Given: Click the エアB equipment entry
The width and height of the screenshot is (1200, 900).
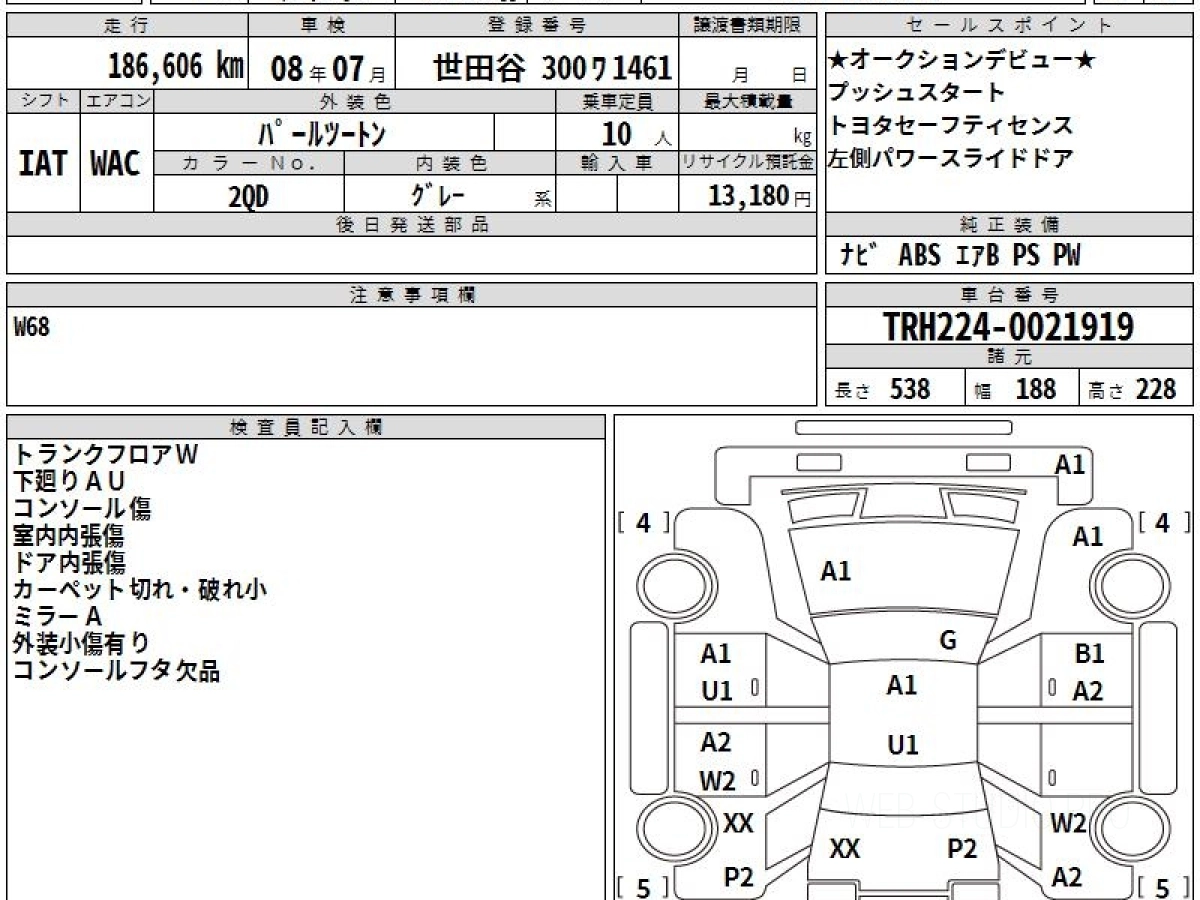Looking at the screenshot, I should pos(977,256).
